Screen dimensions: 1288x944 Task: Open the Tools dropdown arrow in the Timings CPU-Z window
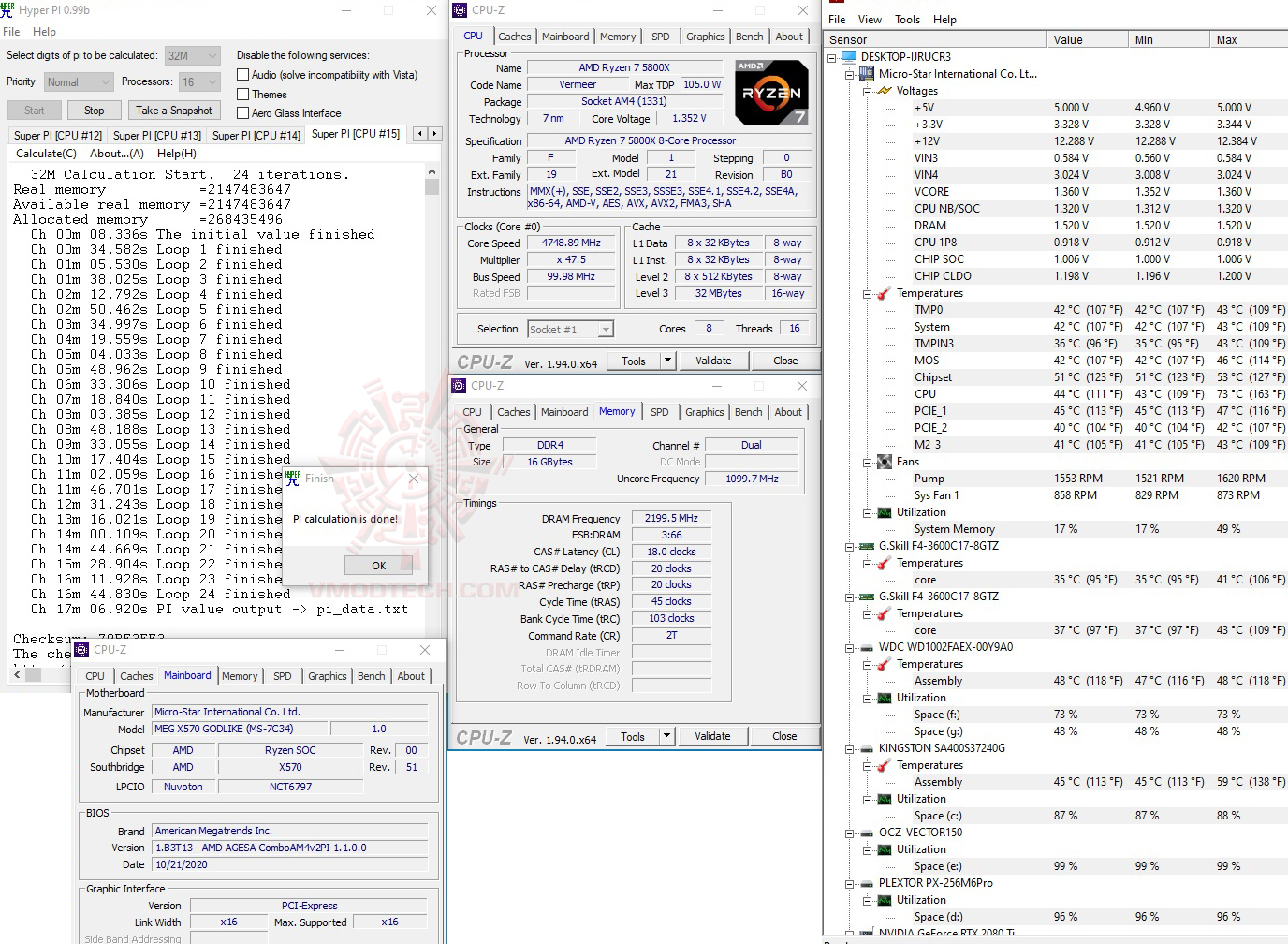point(667,736)
